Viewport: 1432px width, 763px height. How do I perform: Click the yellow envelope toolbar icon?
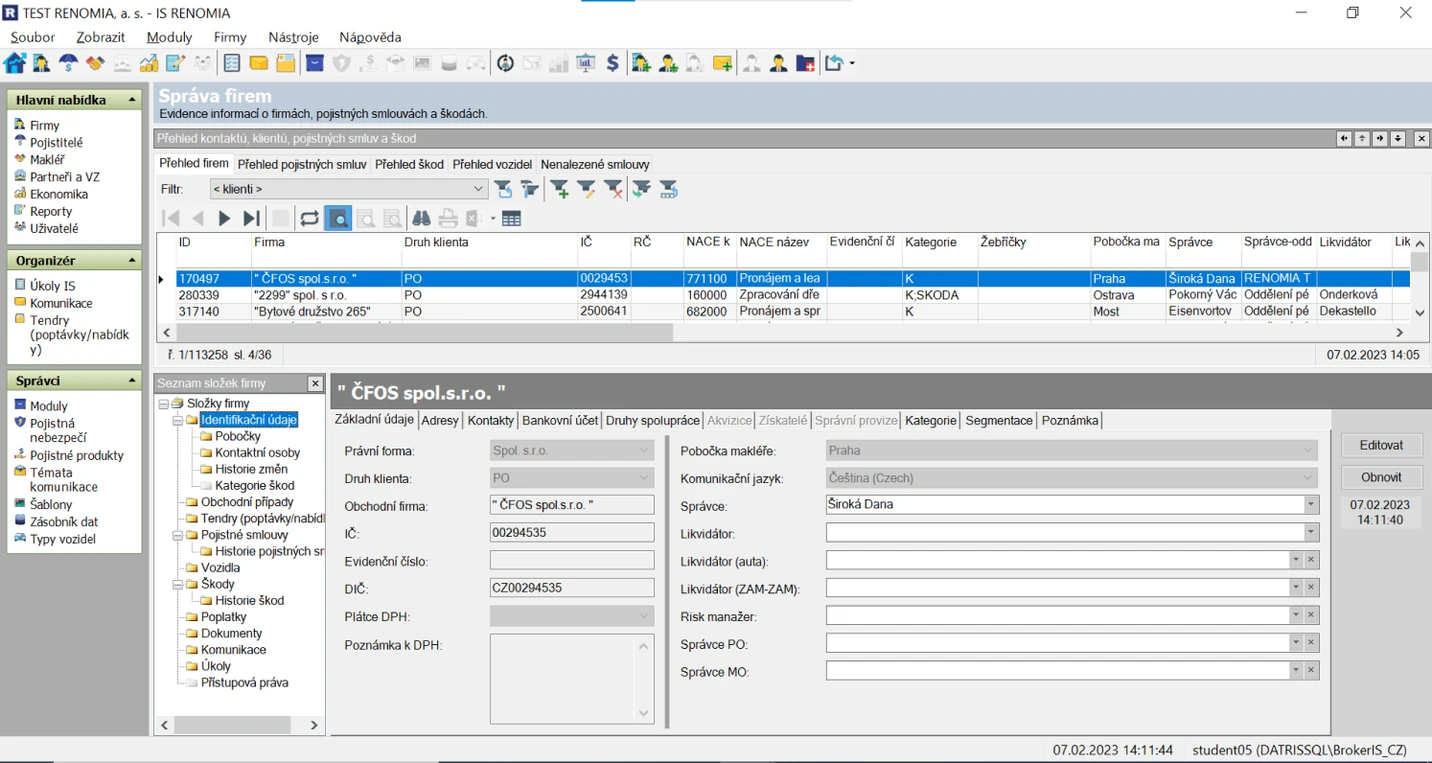(259, 64)
